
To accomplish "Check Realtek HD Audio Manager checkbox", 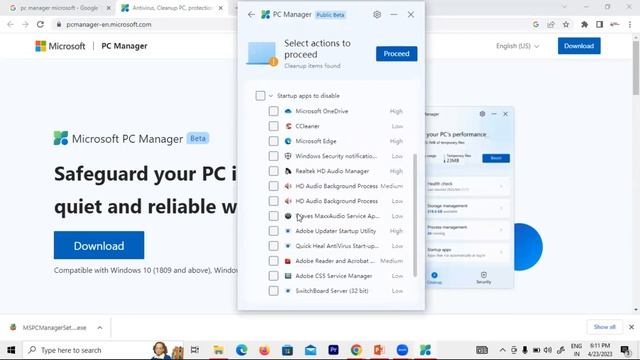I will pos(273,171).
